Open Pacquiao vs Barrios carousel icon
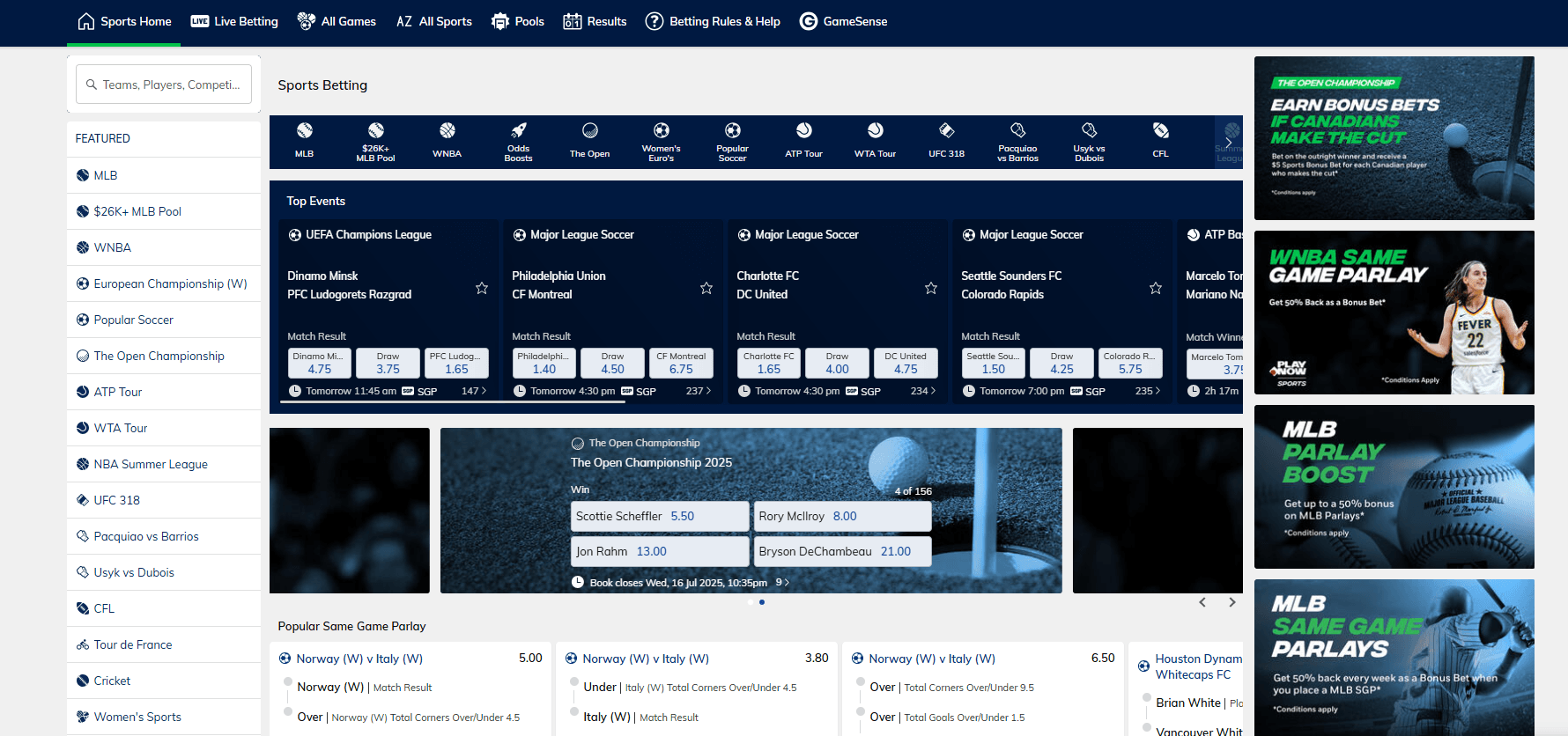The image size is (1568, 736). point(1018,130)
